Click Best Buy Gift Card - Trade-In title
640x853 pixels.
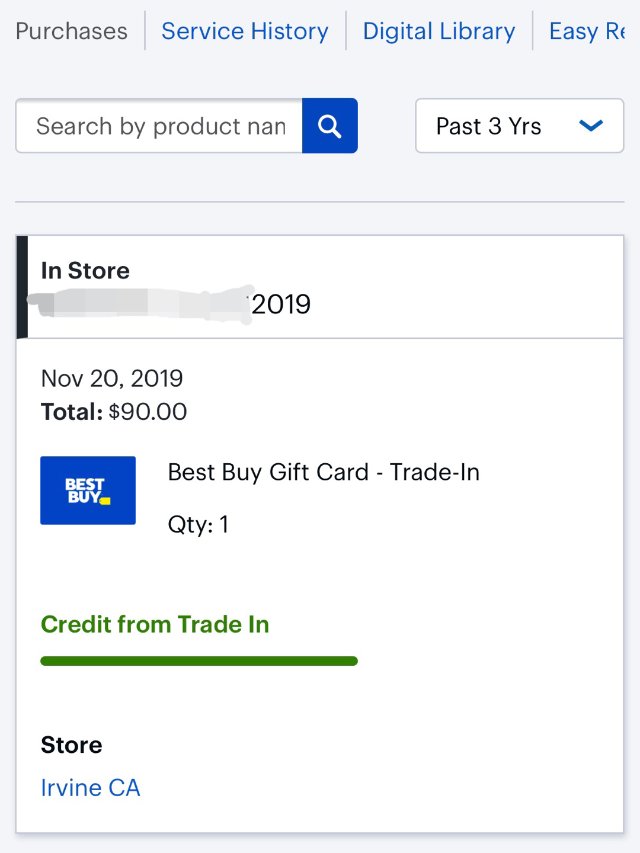324,472
